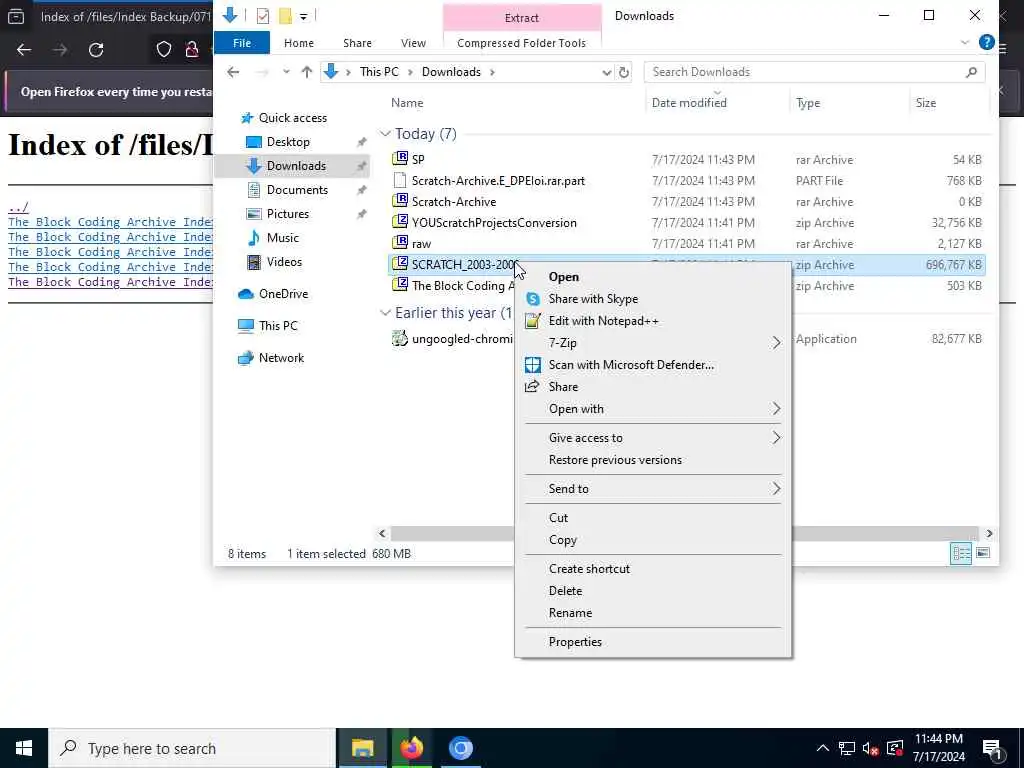Switch to the View ribbon tab
This screenshot has width=1024, height=768.
(x=413, y=42)
